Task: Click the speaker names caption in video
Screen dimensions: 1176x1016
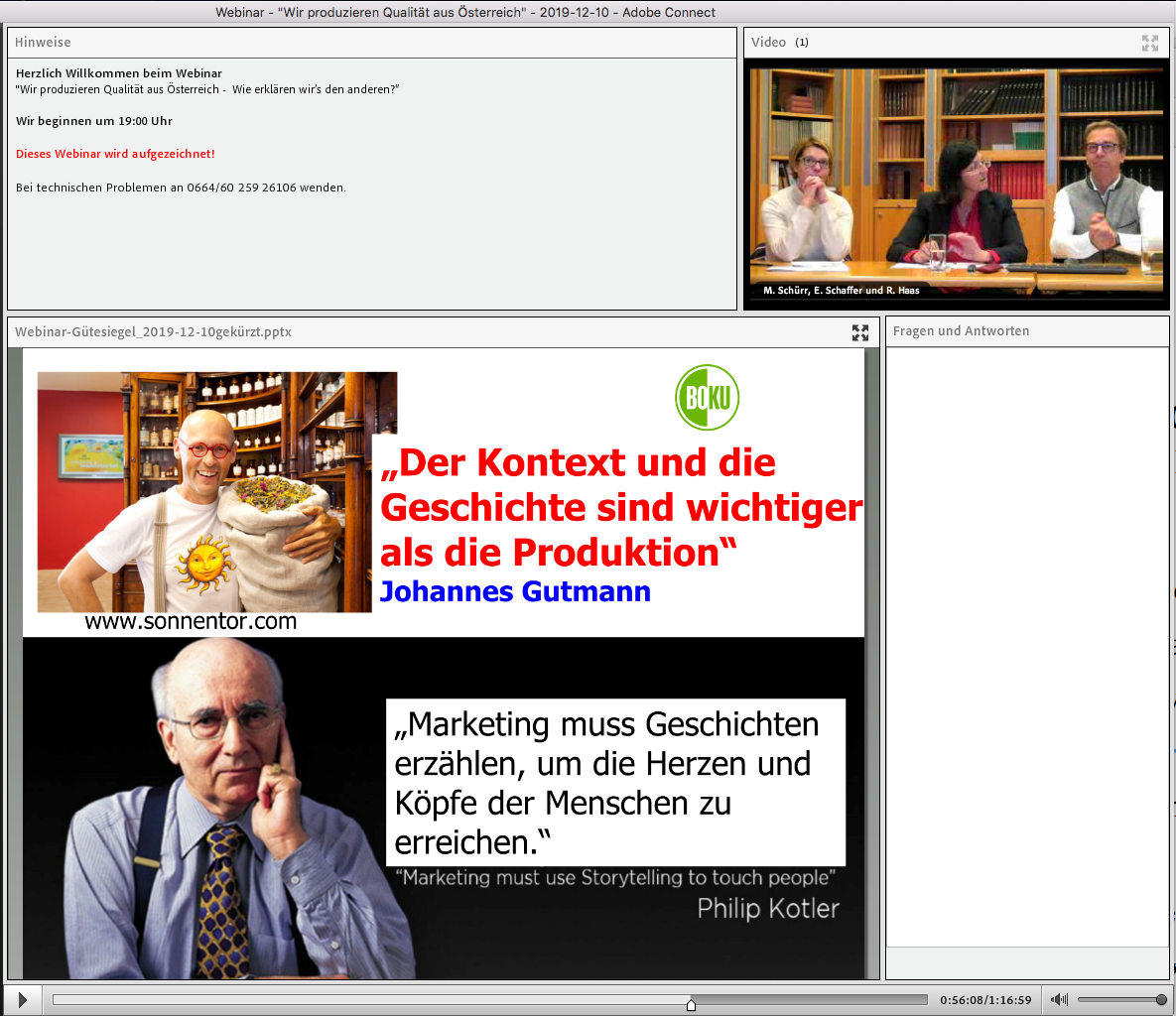Action: 842,291
